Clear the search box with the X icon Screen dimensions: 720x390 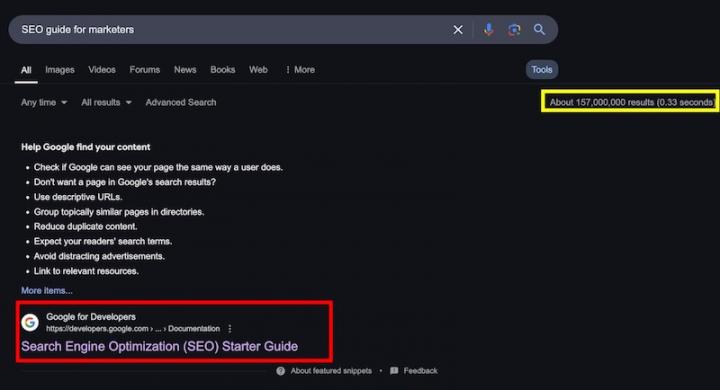458,30
